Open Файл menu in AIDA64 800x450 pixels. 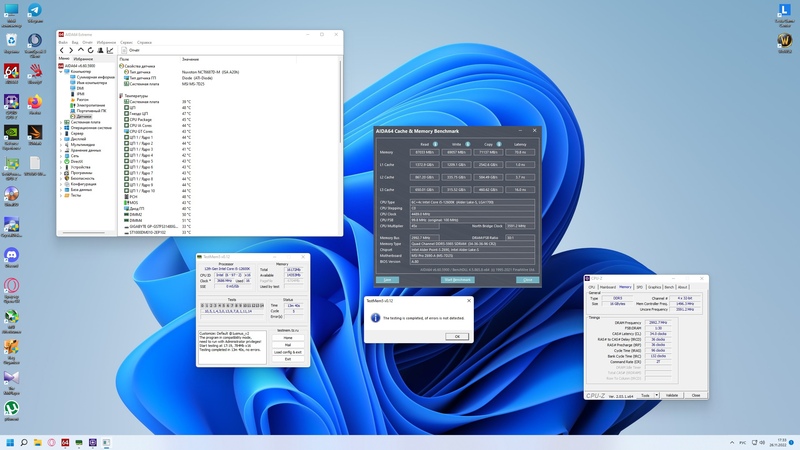click(63, 42)
